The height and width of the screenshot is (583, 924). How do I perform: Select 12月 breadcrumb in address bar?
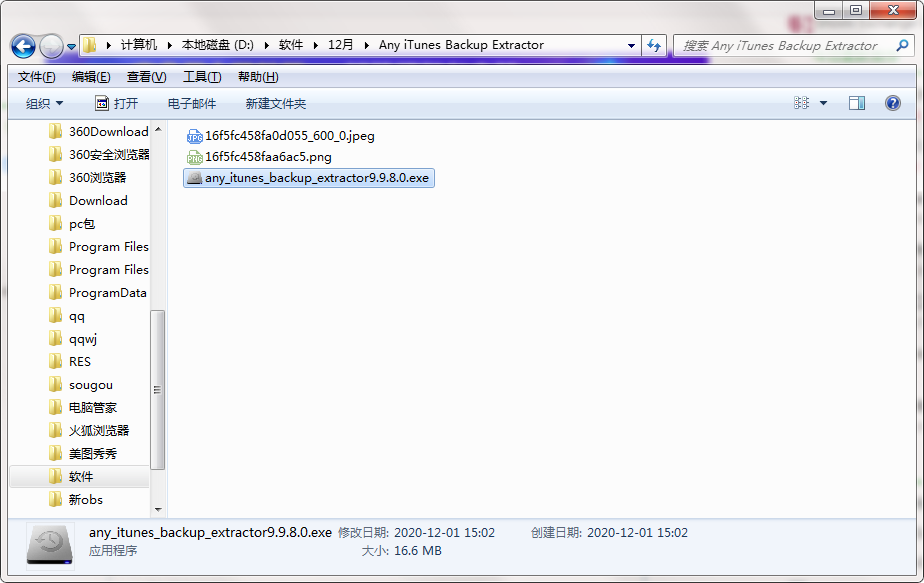341,45
